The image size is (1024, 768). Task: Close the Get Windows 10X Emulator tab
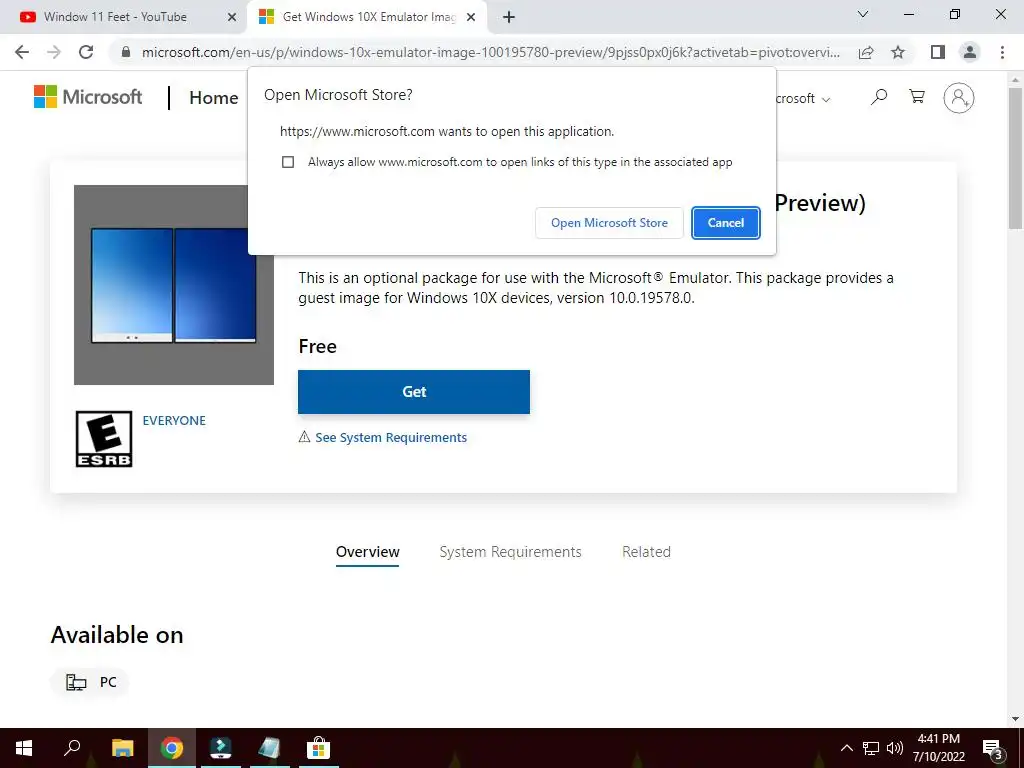[x=471, y=17]
